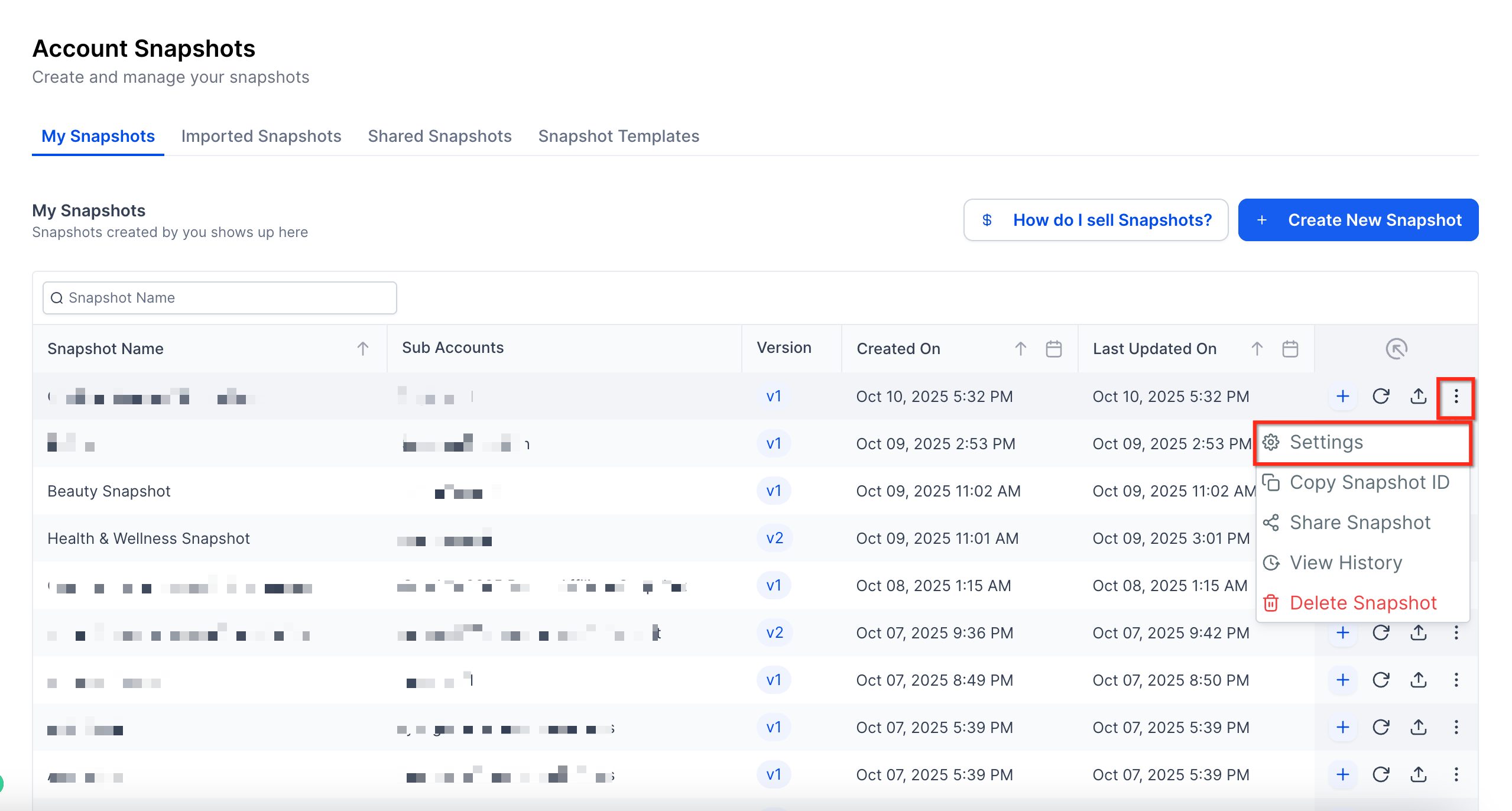Refresh the Oct 10, 5:32 PM snapshot
Screen dimensions: 1512x811
[x=1381, y=396]
